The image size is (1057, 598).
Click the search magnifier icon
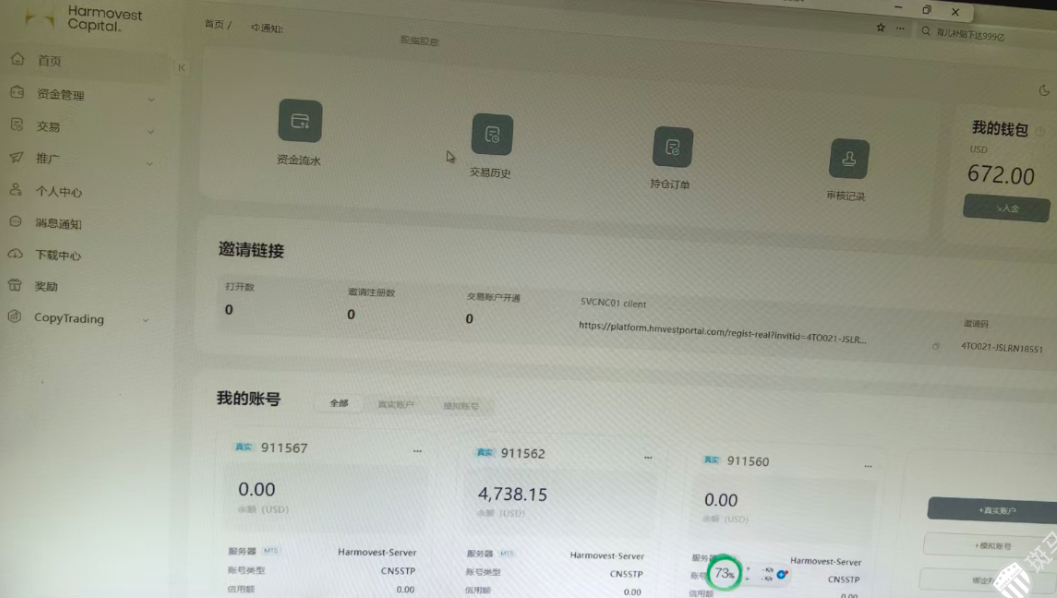point(926,31)
